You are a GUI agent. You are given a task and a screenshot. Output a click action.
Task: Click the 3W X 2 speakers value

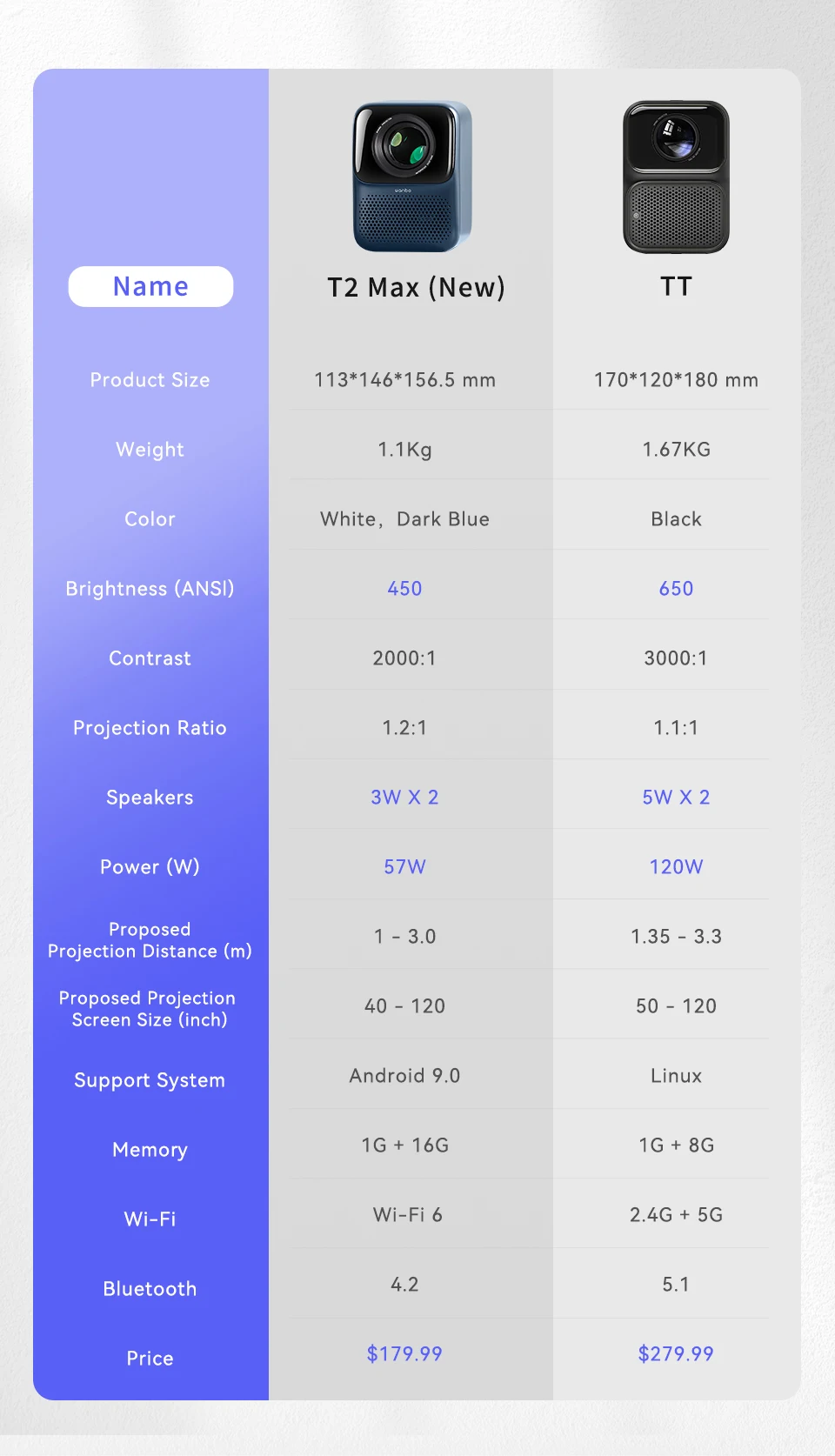404,798
